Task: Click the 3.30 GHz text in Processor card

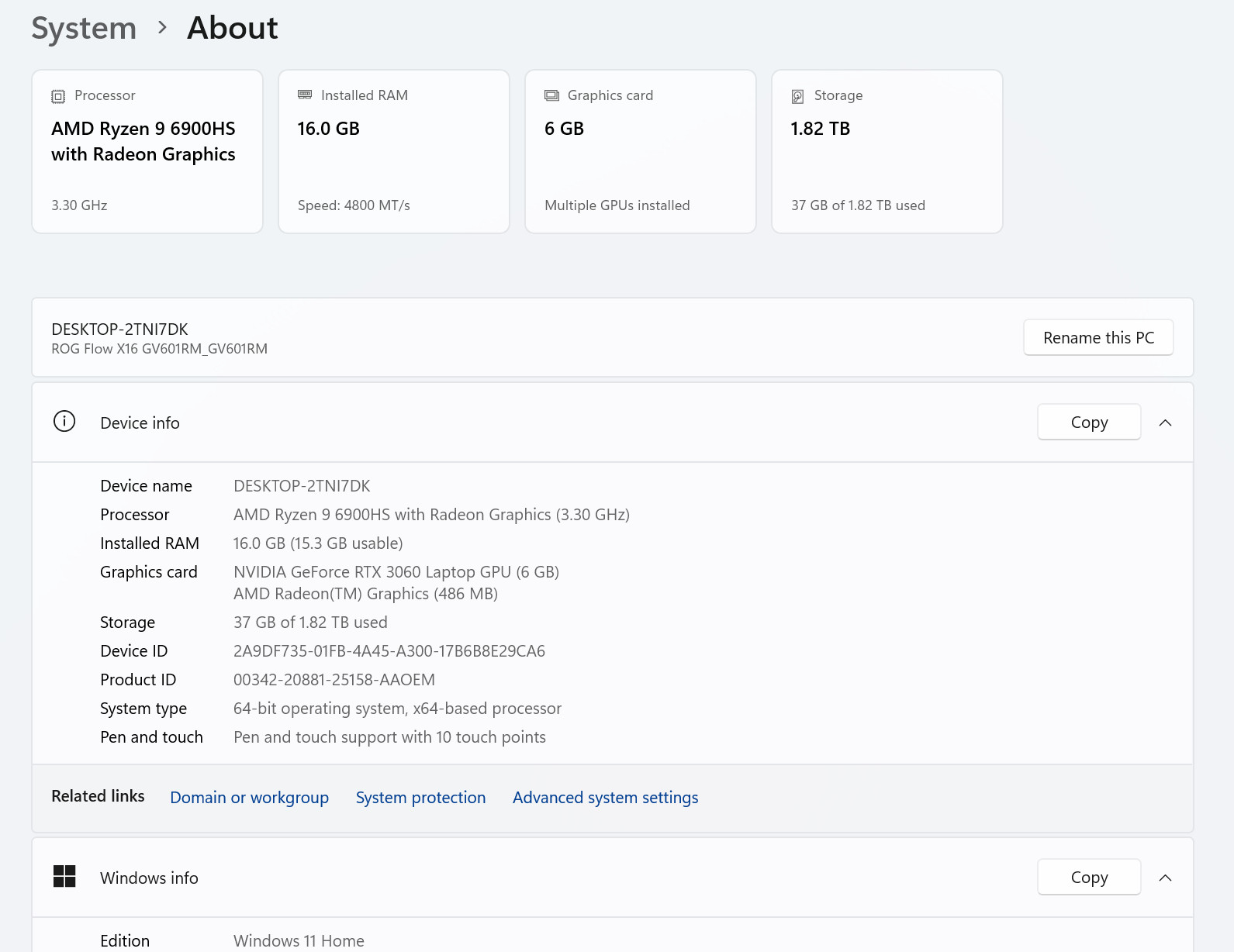Action: pos(79,205)
